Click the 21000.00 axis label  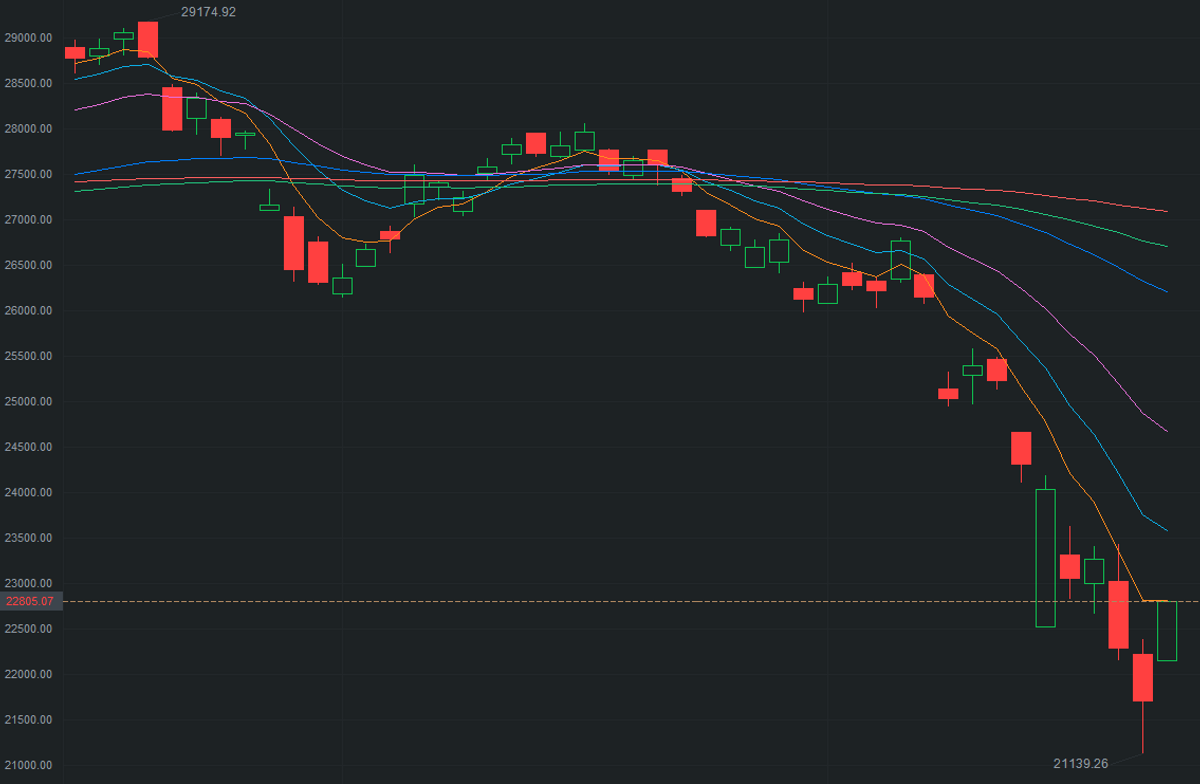tap(29, 766)
